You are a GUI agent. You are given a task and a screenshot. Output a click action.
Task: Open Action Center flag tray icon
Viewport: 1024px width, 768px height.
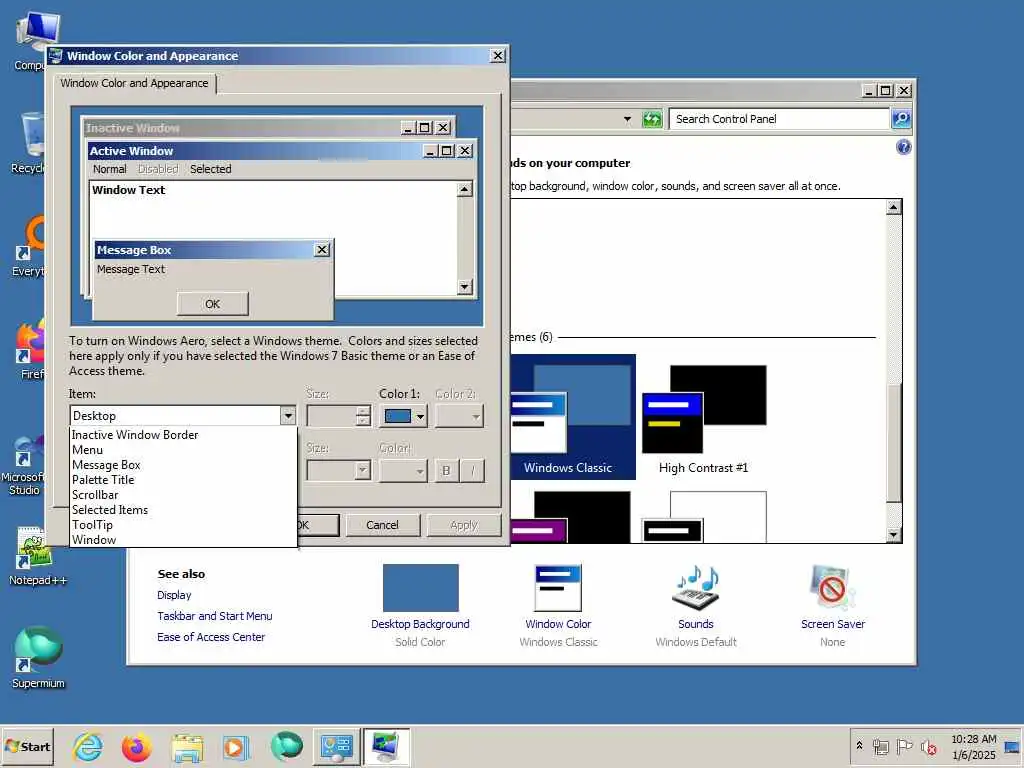pyautogui.click(x=904, y=746)
